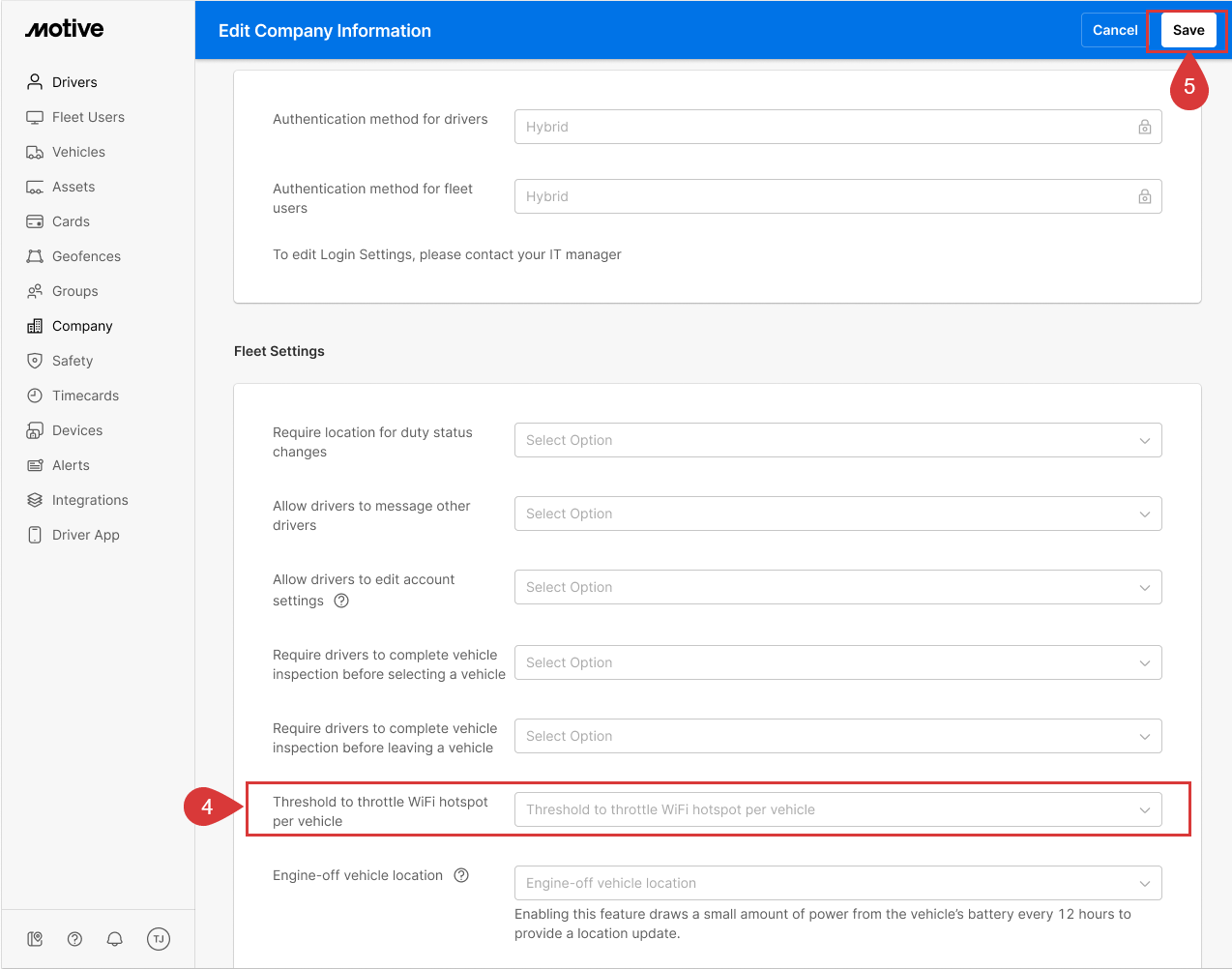The width and height of the screenshot is (1232, 969).
Task: Go to Geofences in the sidebar
Action: [x=86, y=256]
